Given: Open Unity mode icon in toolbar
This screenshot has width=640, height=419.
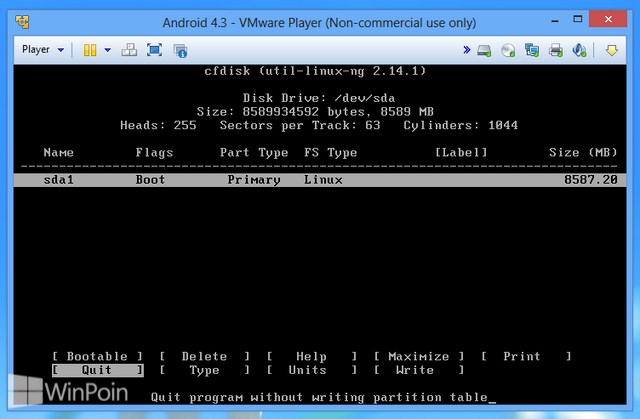Looking at the screenshot, I should pyautogui.click(x=180, y=51).
